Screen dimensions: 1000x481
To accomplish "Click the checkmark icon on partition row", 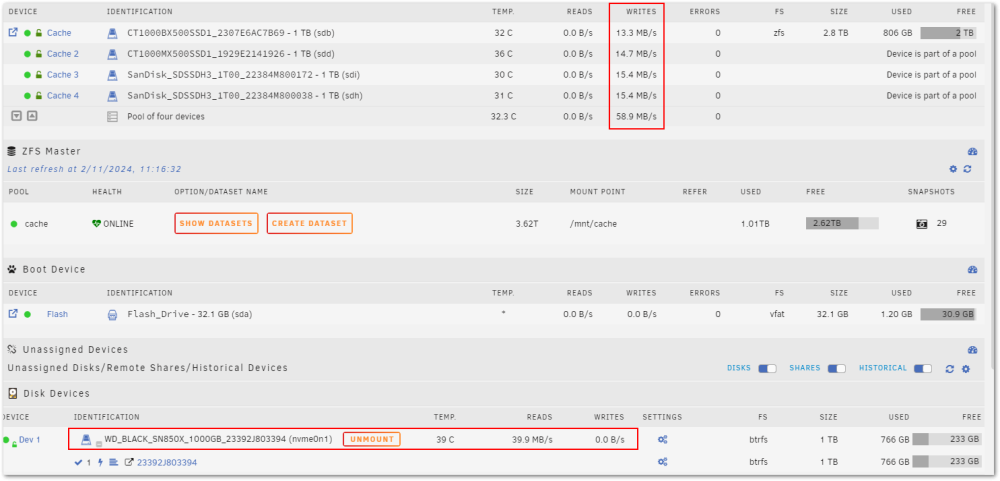I will pyautogui.click(x=78, y=462).
